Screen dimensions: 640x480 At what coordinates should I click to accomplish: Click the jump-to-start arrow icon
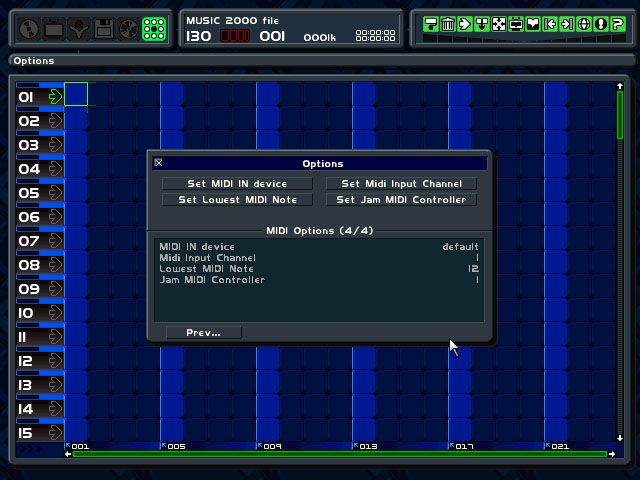550,23
